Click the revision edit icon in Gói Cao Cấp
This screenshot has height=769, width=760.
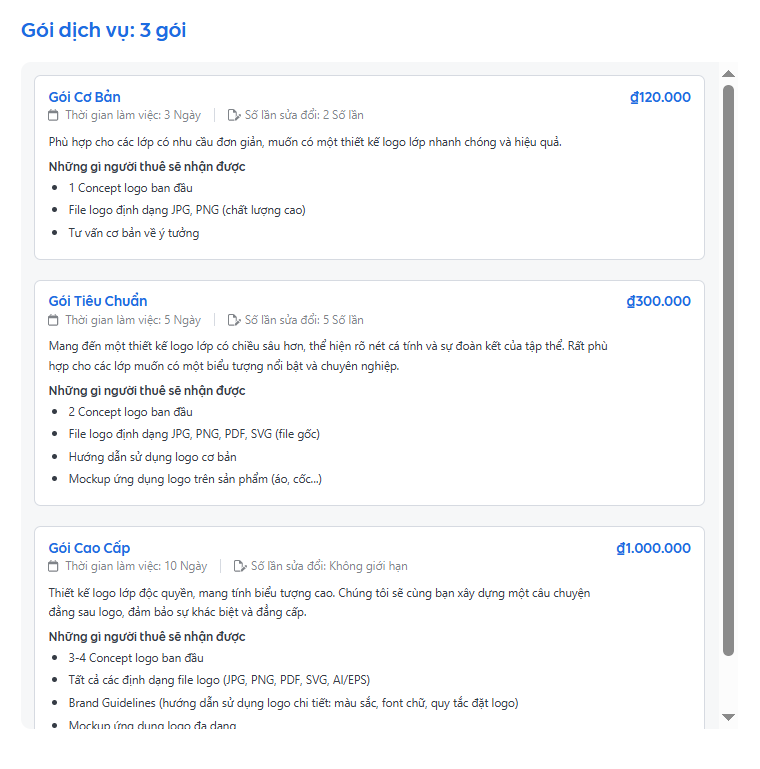click(240, 566)
